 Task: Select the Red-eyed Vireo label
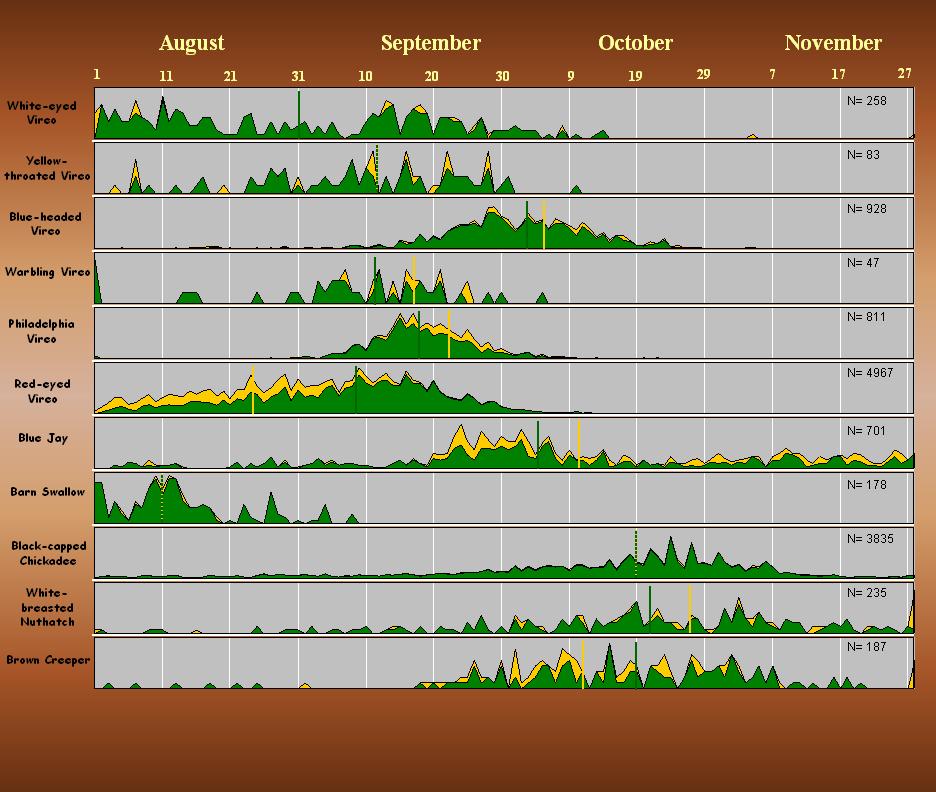[x=43, y=391]
